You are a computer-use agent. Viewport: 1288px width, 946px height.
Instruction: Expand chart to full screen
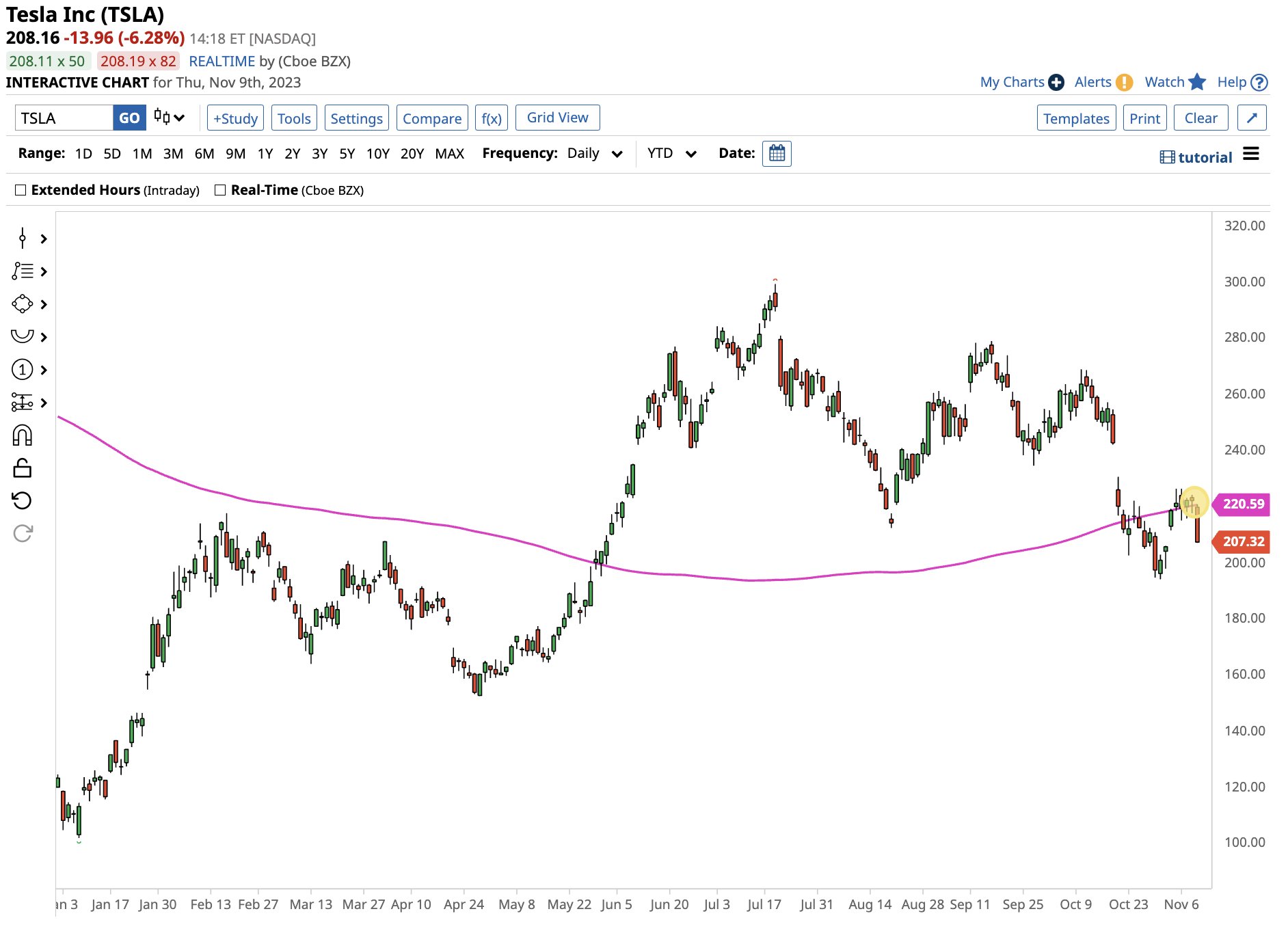1251,118
